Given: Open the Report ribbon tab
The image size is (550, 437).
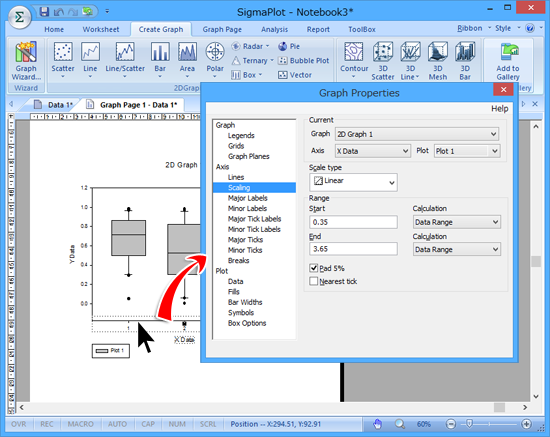Looking at the screenshot, I should 318,29.
